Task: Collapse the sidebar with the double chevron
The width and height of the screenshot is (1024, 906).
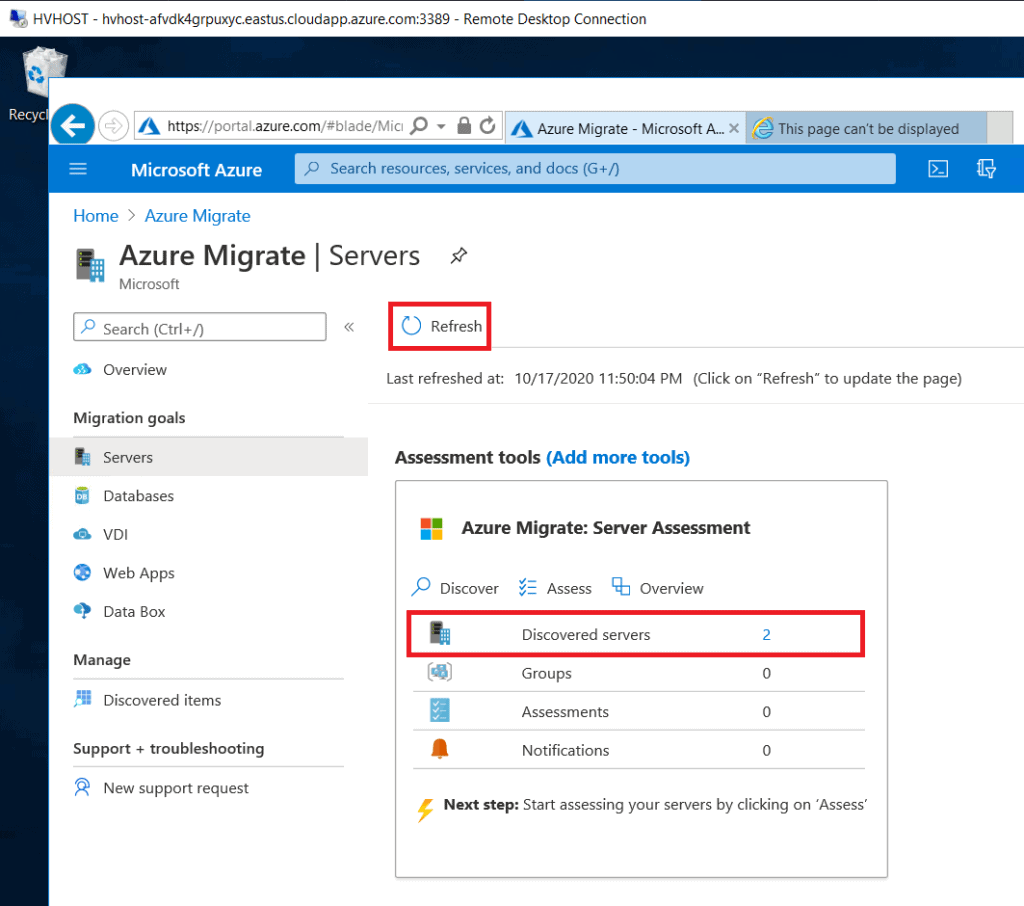Action: coord(349,326)
